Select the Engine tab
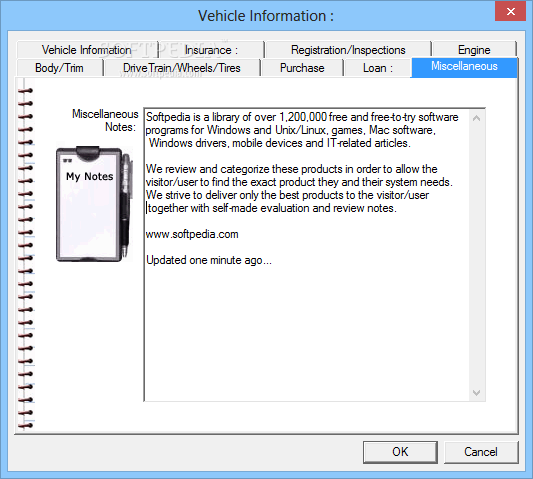The width and height of the screenshot is (533, 479). tap(474, 50)
